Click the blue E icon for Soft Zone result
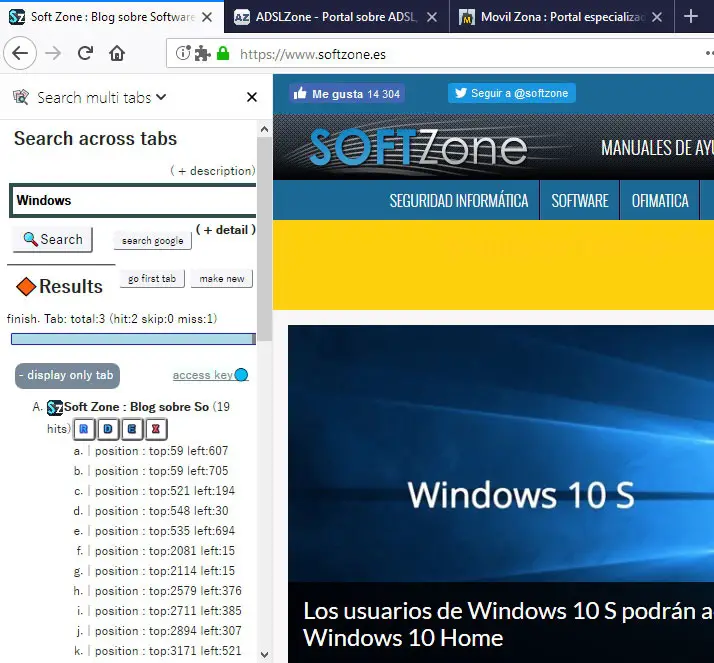Screen dimensions: 714x663 pyautogui.click(x=132, y=429)
